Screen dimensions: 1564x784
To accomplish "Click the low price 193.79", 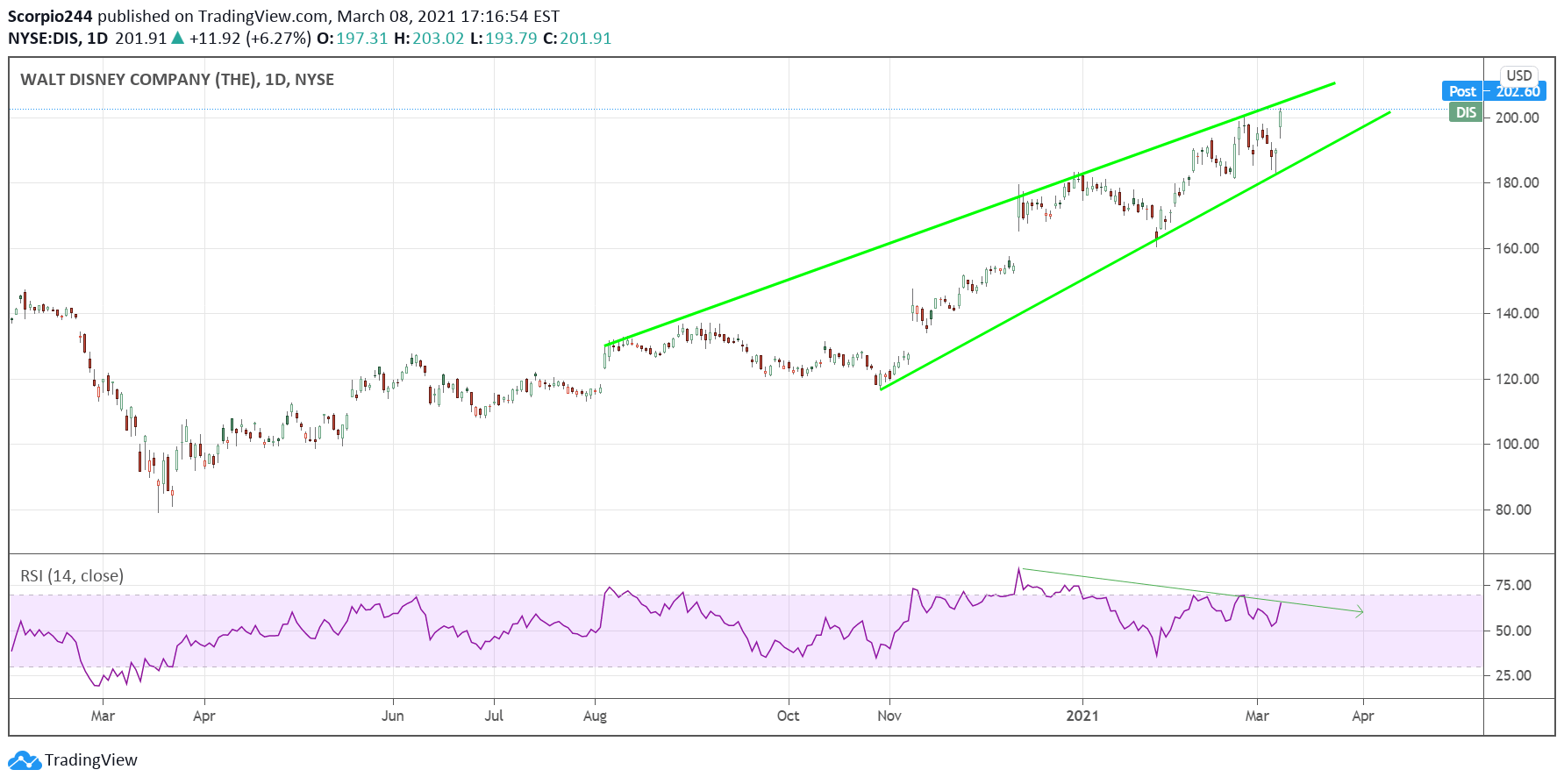I will (511, 39).
